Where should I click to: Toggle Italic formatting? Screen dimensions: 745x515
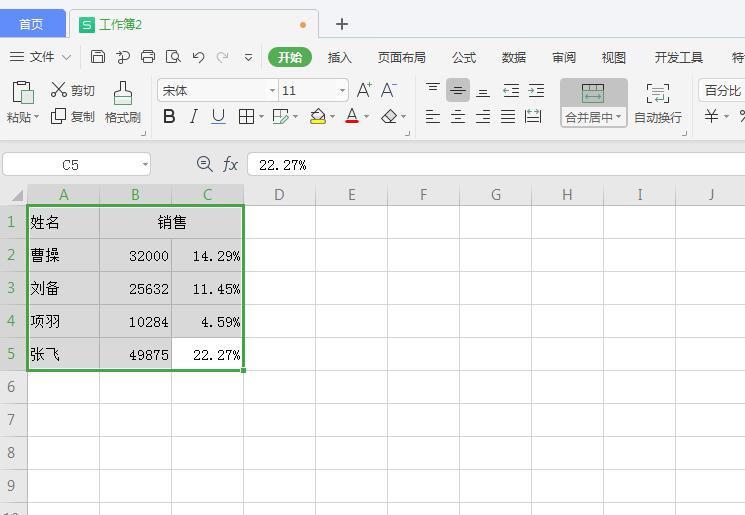pos(193,116)
